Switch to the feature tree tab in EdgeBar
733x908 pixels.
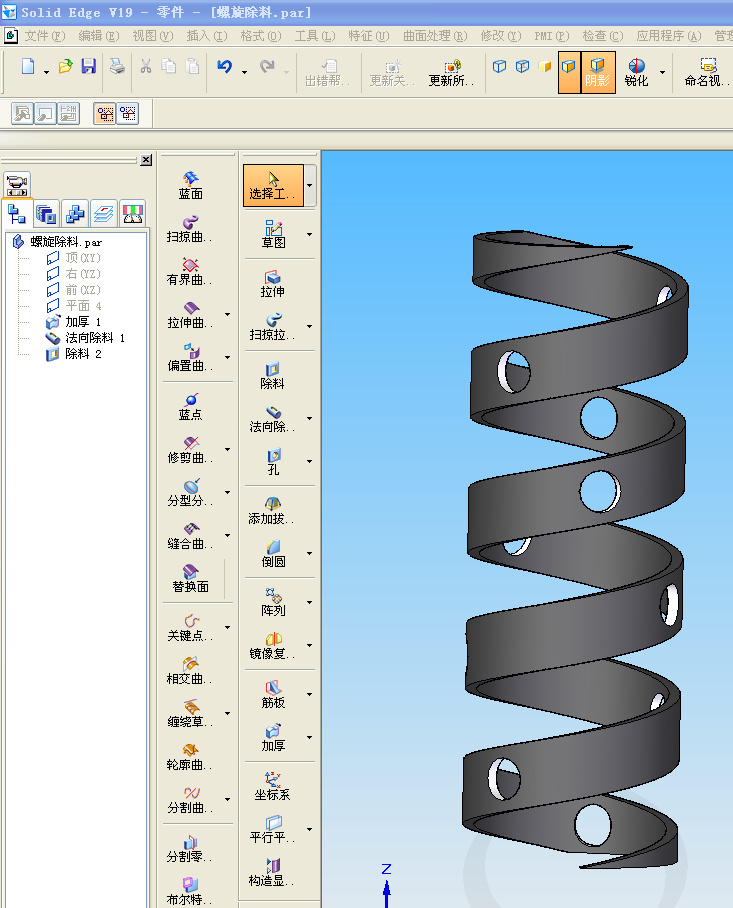[x=17, y=214]
